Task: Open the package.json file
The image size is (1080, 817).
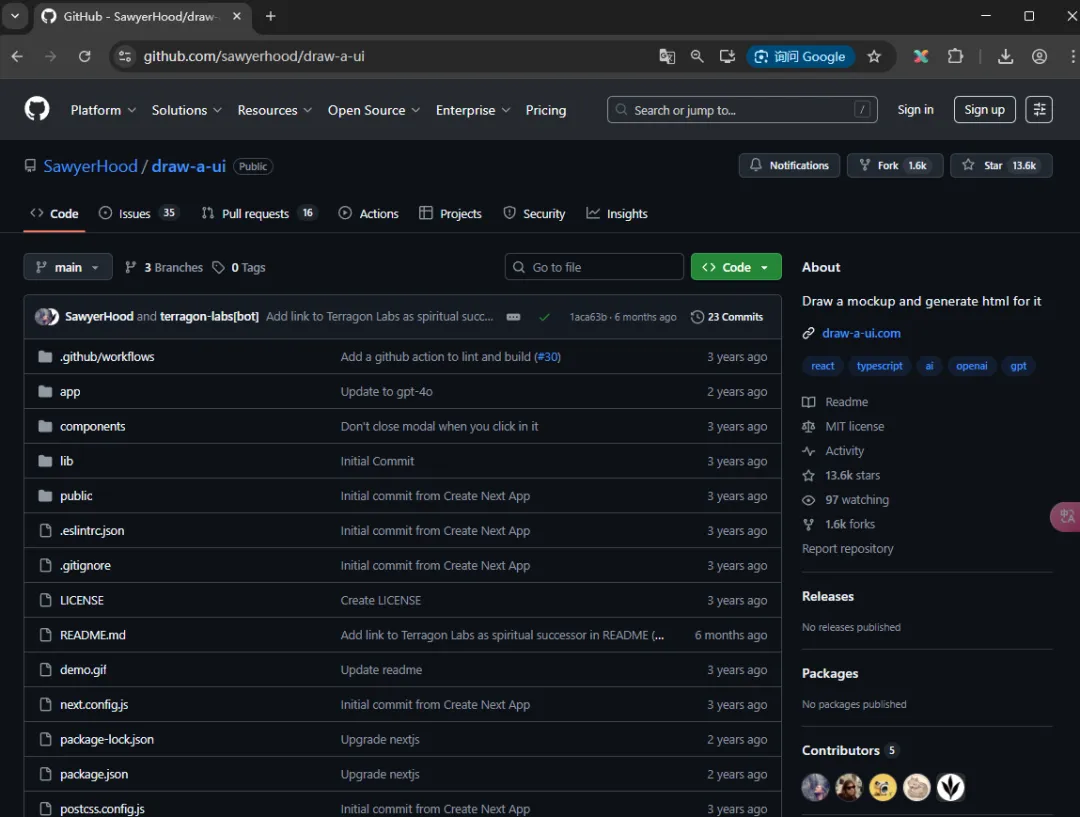Action: [94, 774]
